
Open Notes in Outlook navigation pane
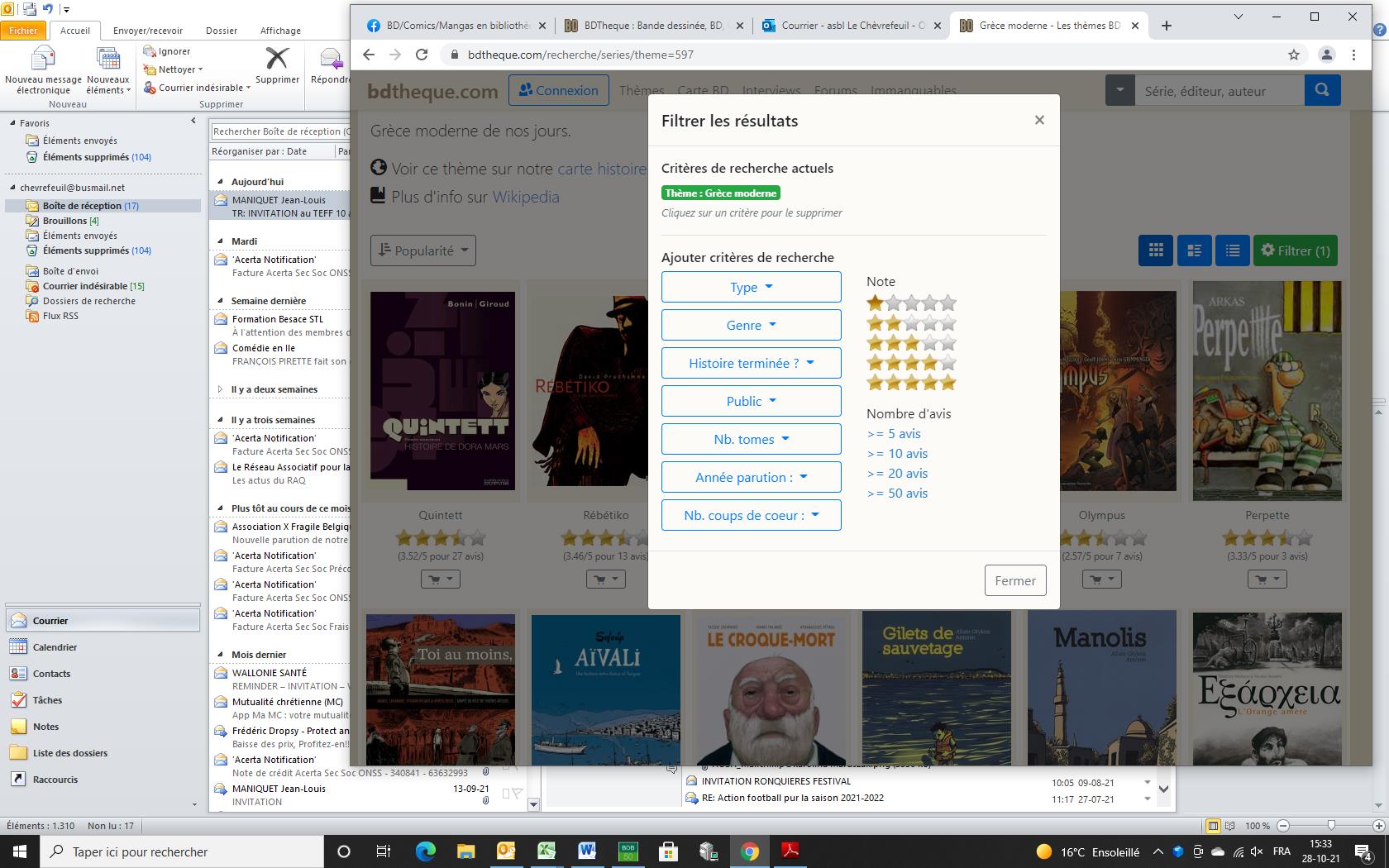(103, 727)
